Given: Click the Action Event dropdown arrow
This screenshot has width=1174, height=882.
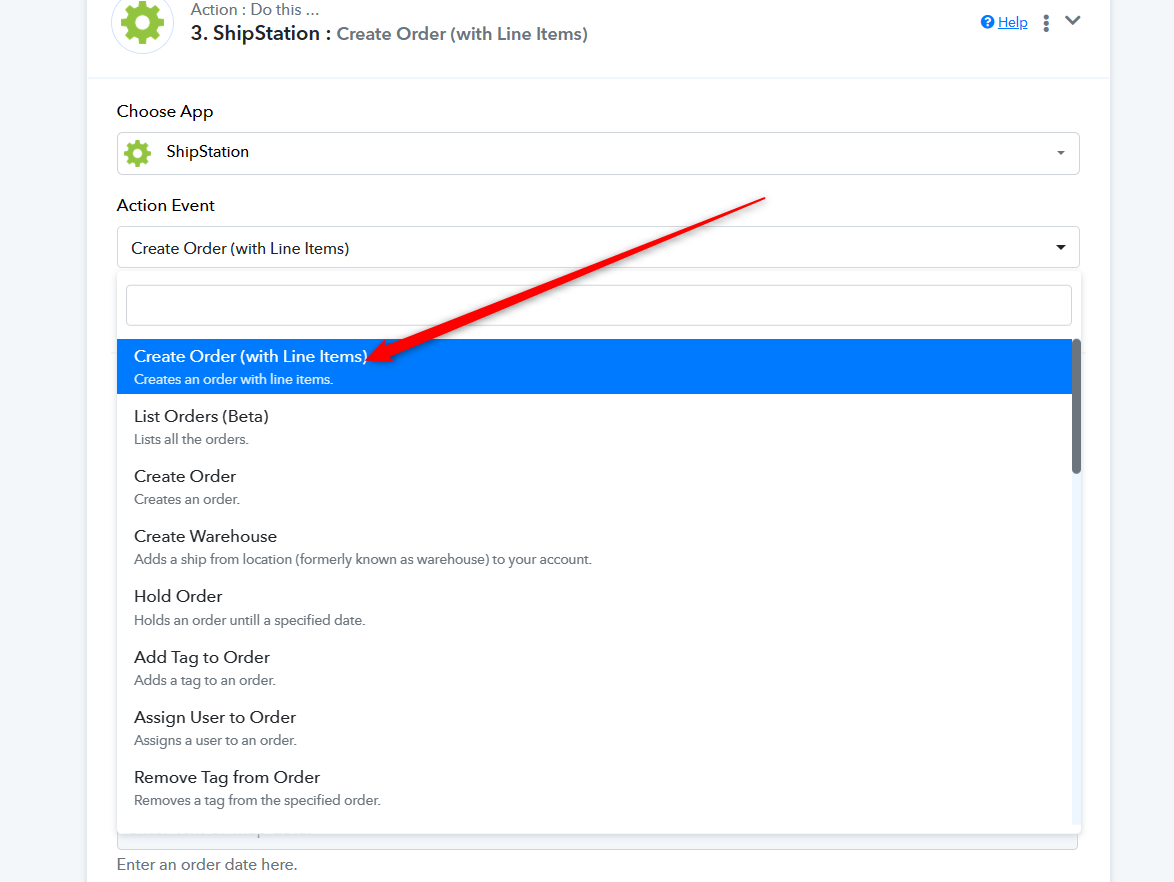Looking at the screenshot, I should tap(1060, 247).
